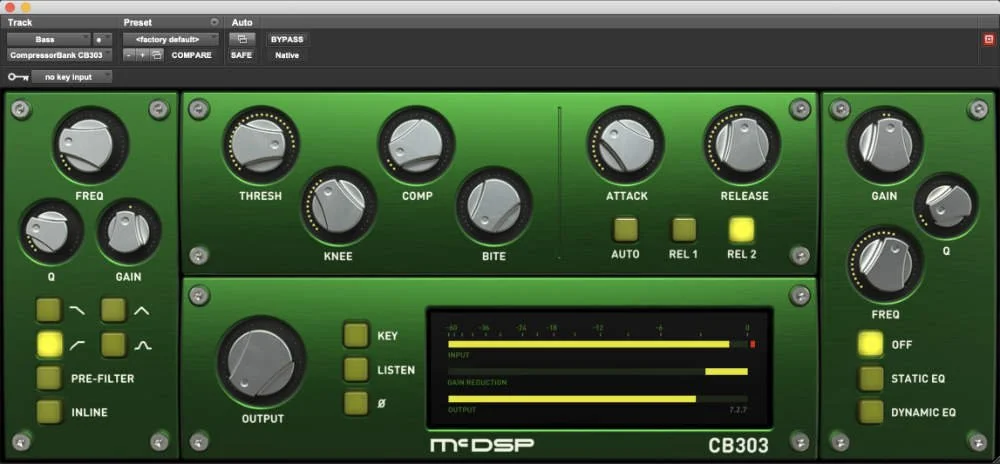Click the OUTPUT level meter bar
1000x464 pixels.
tap(598, 399)
